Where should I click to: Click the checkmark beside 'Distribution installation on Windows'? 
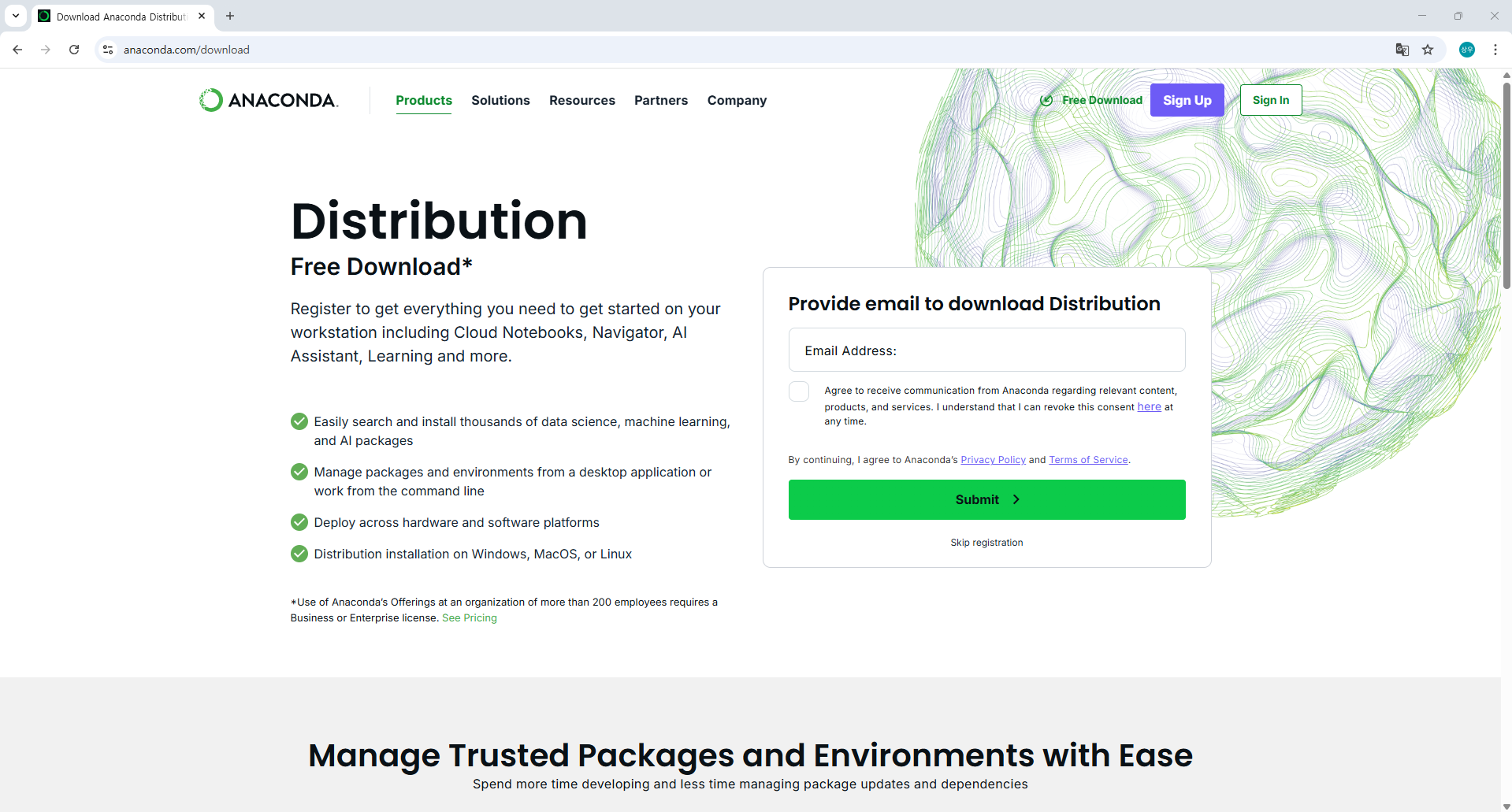pos(299,554)
